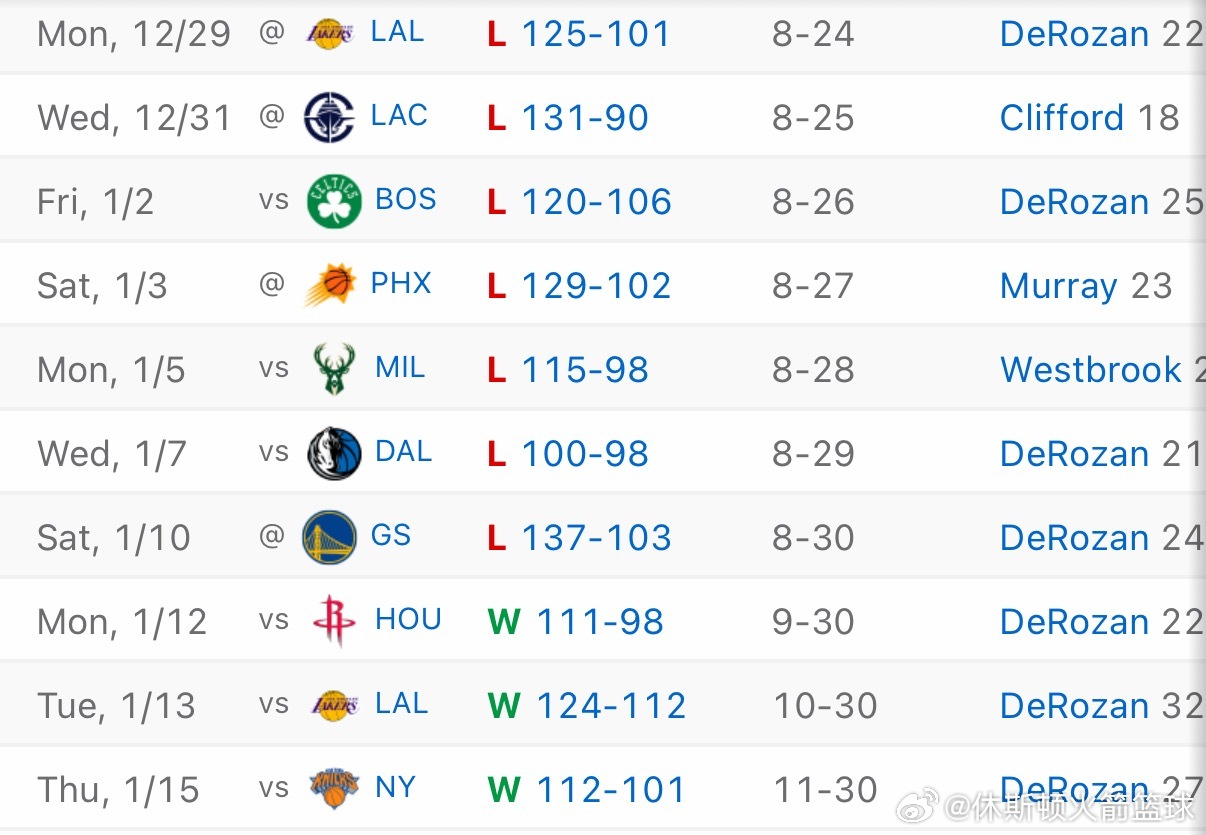Image resolution: width=1206 pixels, height=835 pixels.
Task: Click the Boston Celtics logo
Action: pos(333,201)
